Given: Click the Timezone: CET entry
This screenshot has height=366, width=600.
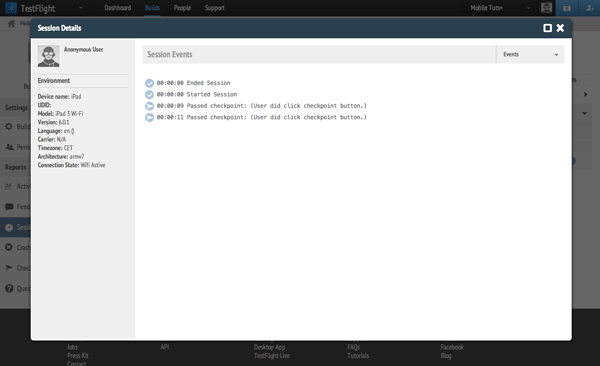Looking at the screenshot, I should [55, 148].
